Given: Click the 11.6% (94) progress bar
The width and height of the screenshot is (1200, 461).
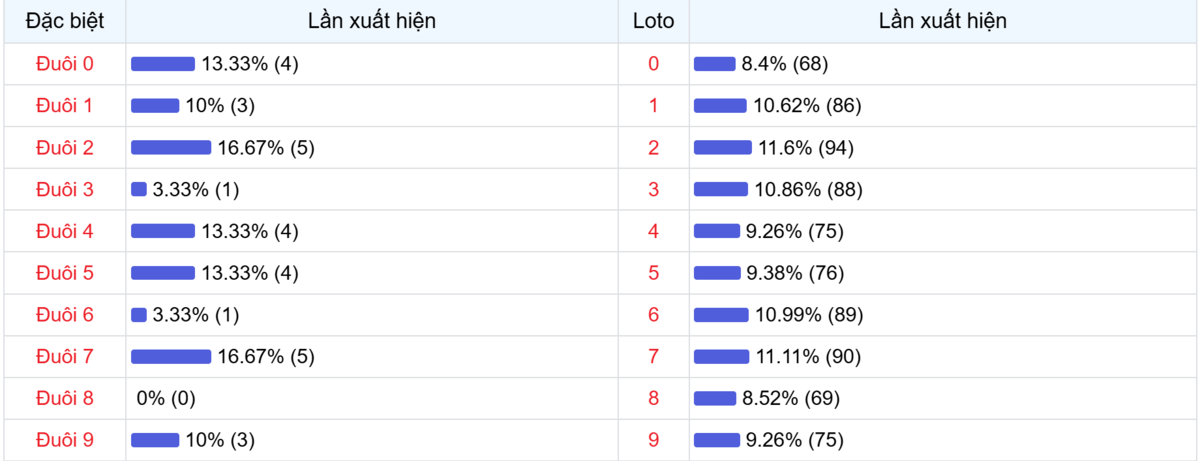Looking at the screenshot, I should (x=723, y=148).
